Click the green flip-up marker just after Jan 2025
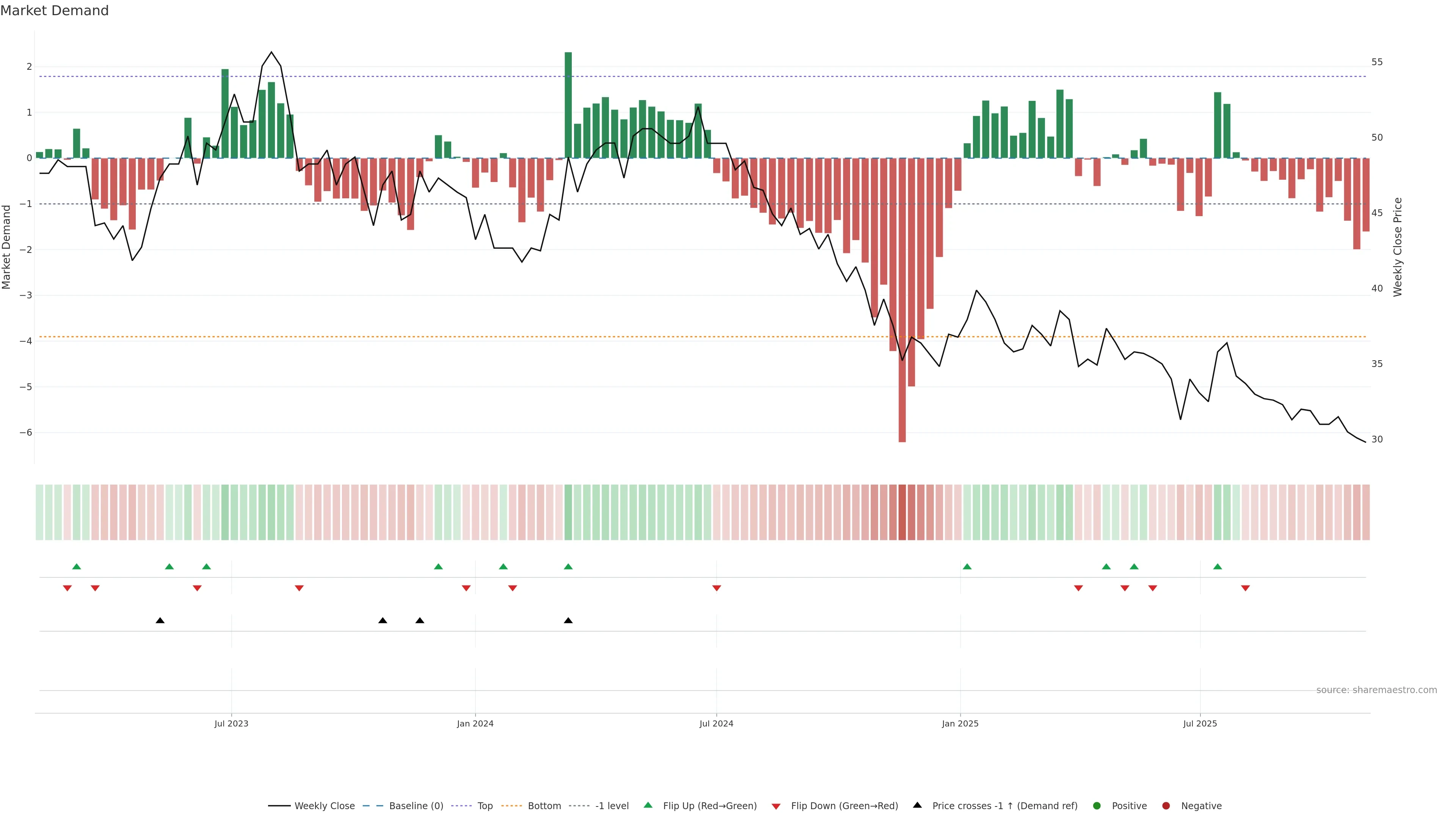The image size is (1456, 819). 967,566
